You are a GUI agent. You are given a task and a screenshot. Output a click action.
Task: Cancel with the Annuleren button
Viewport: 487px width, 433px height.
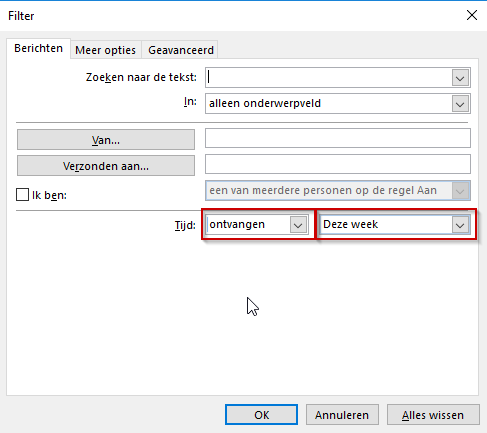(x=342, y=415)
